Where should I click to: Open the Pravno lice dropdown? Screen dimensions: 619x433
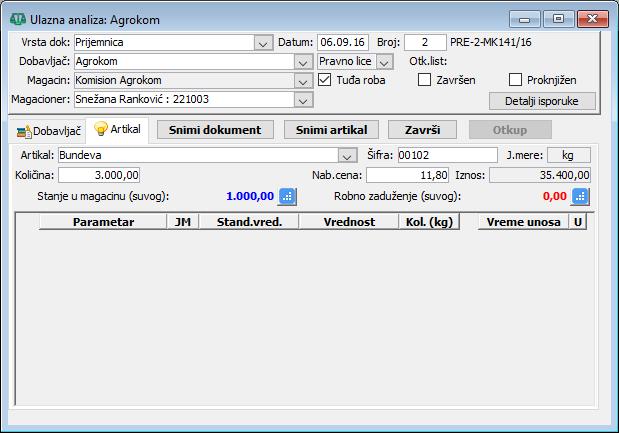tap(384, 62)
